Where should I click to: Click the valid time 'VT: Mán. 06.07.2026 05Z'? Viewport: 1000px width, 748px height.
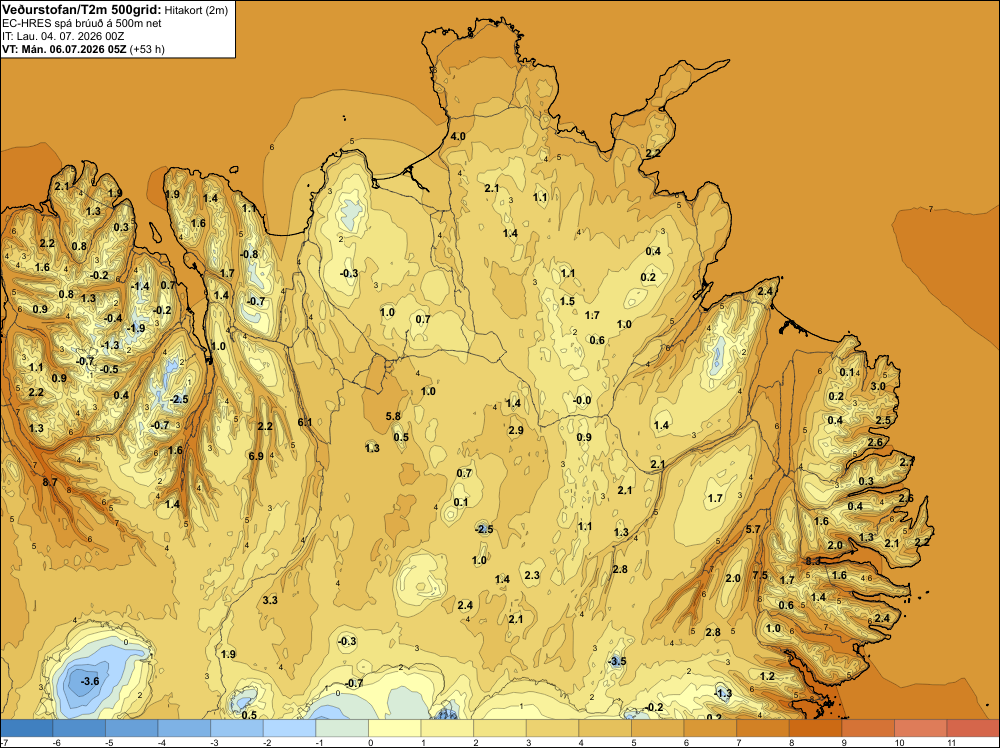64,49
